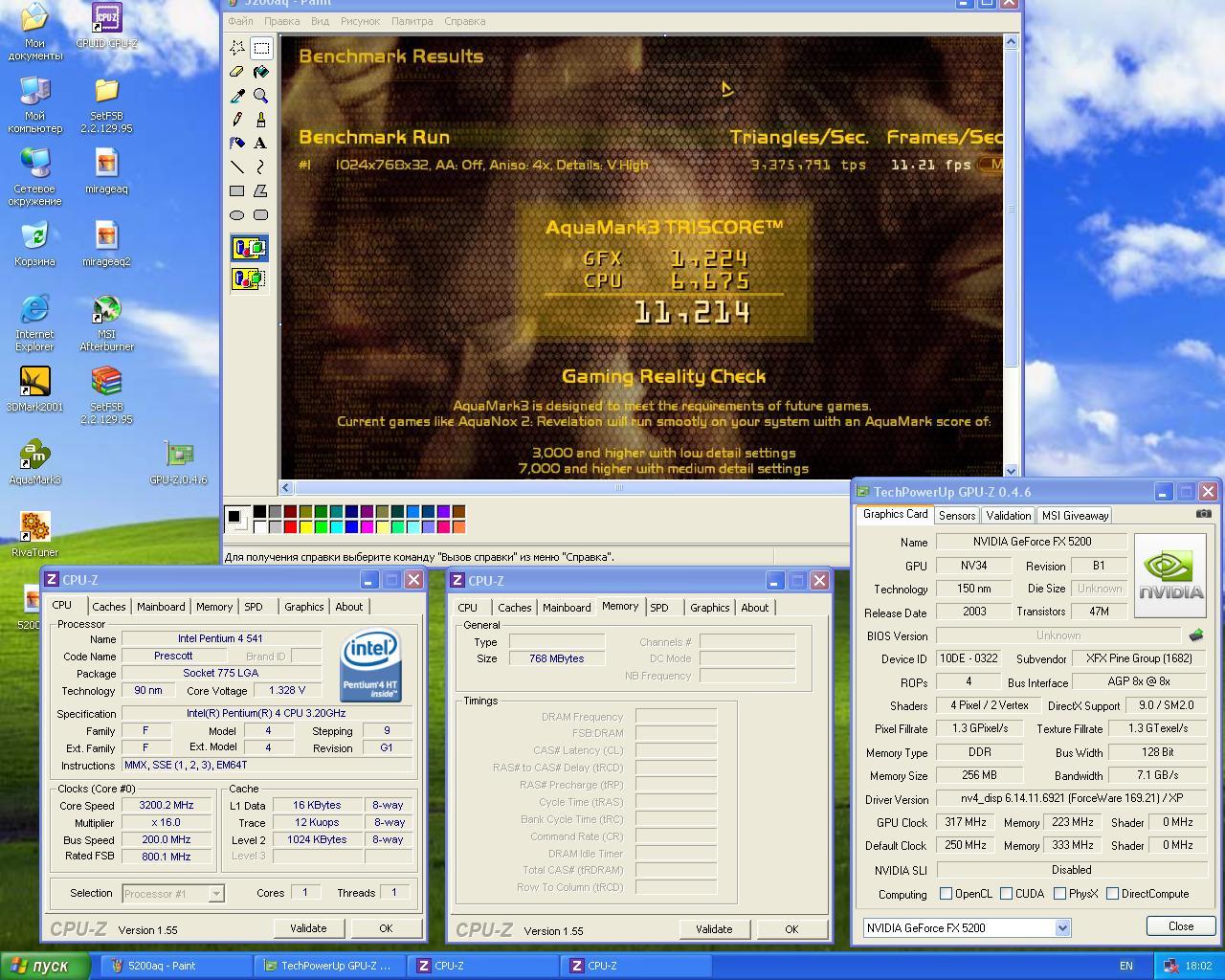The width and height of the screenshot is (1225, 980).
Task: Open the MSI Giveaway tab in GPU-Z
Action: pyautogui.click(x=1075, y=515)
